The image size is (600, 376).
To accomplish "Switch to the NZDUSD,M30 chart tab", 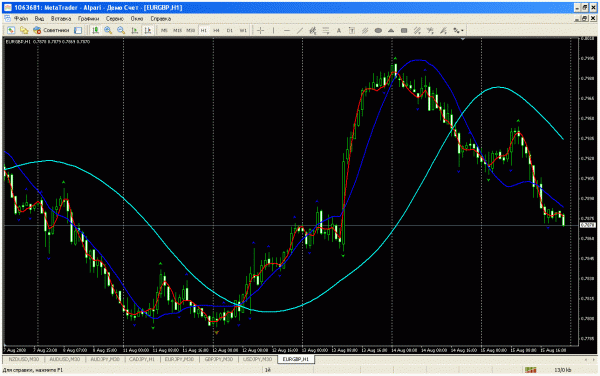I will 24,359.
